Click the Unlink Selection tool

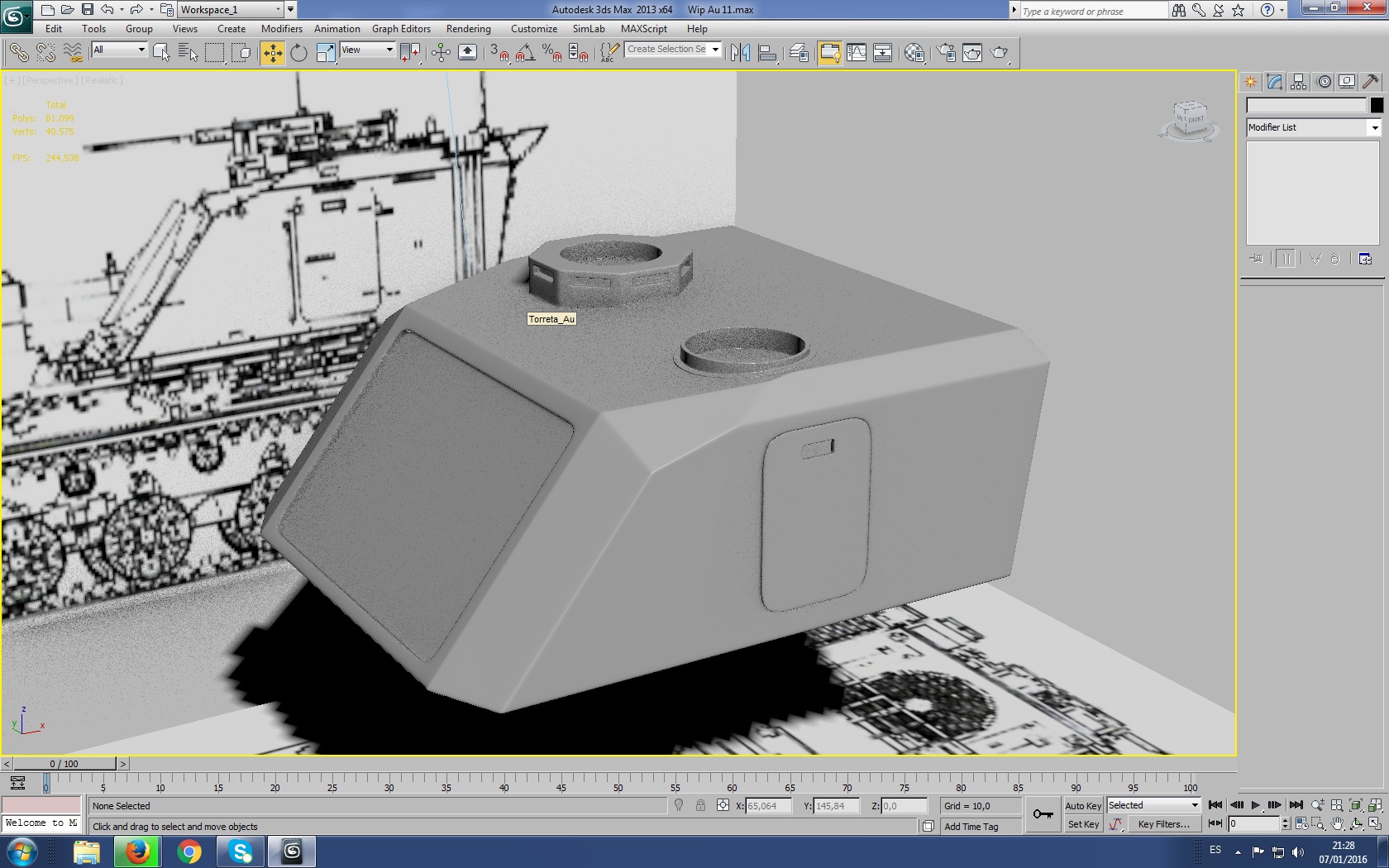coord(45,53)
